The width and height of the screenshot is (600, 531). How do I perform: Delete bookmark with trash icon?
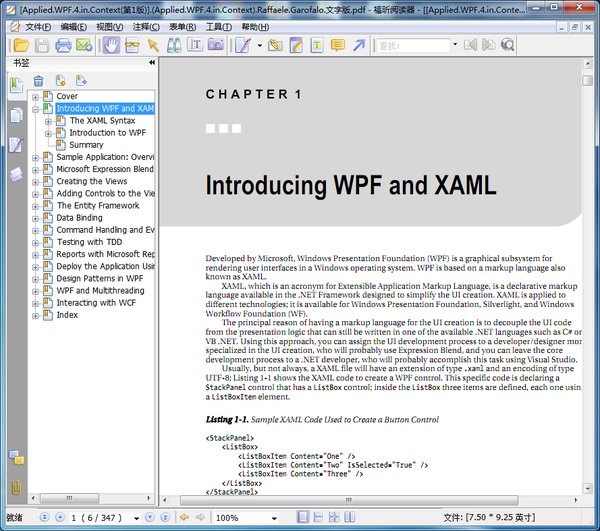pyautogui.click(x=38, y=81)
